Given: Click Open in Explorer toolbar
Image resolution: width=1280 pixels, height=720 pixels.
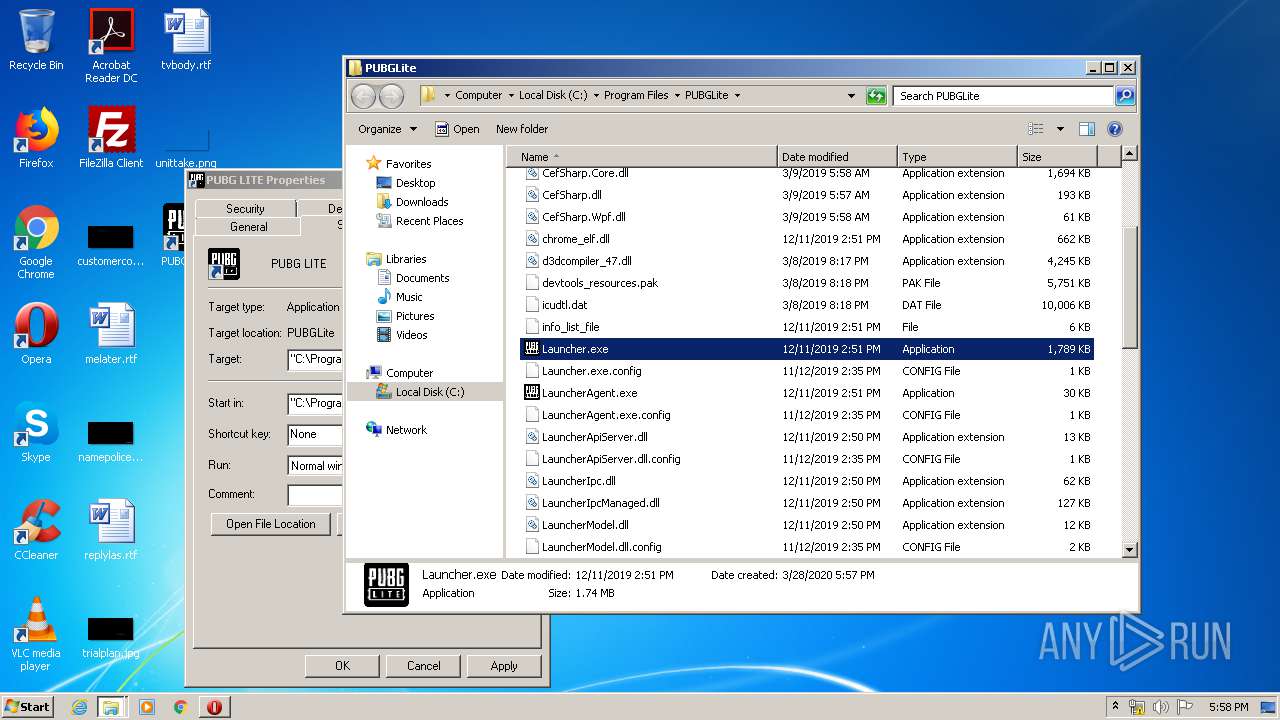Looking at the screenshot, I should tap(457, 129).
